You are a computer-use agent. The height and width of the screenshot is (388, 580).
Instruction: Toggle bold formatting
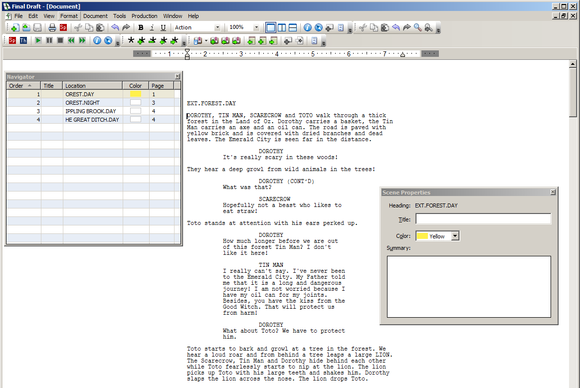[141, 28]
